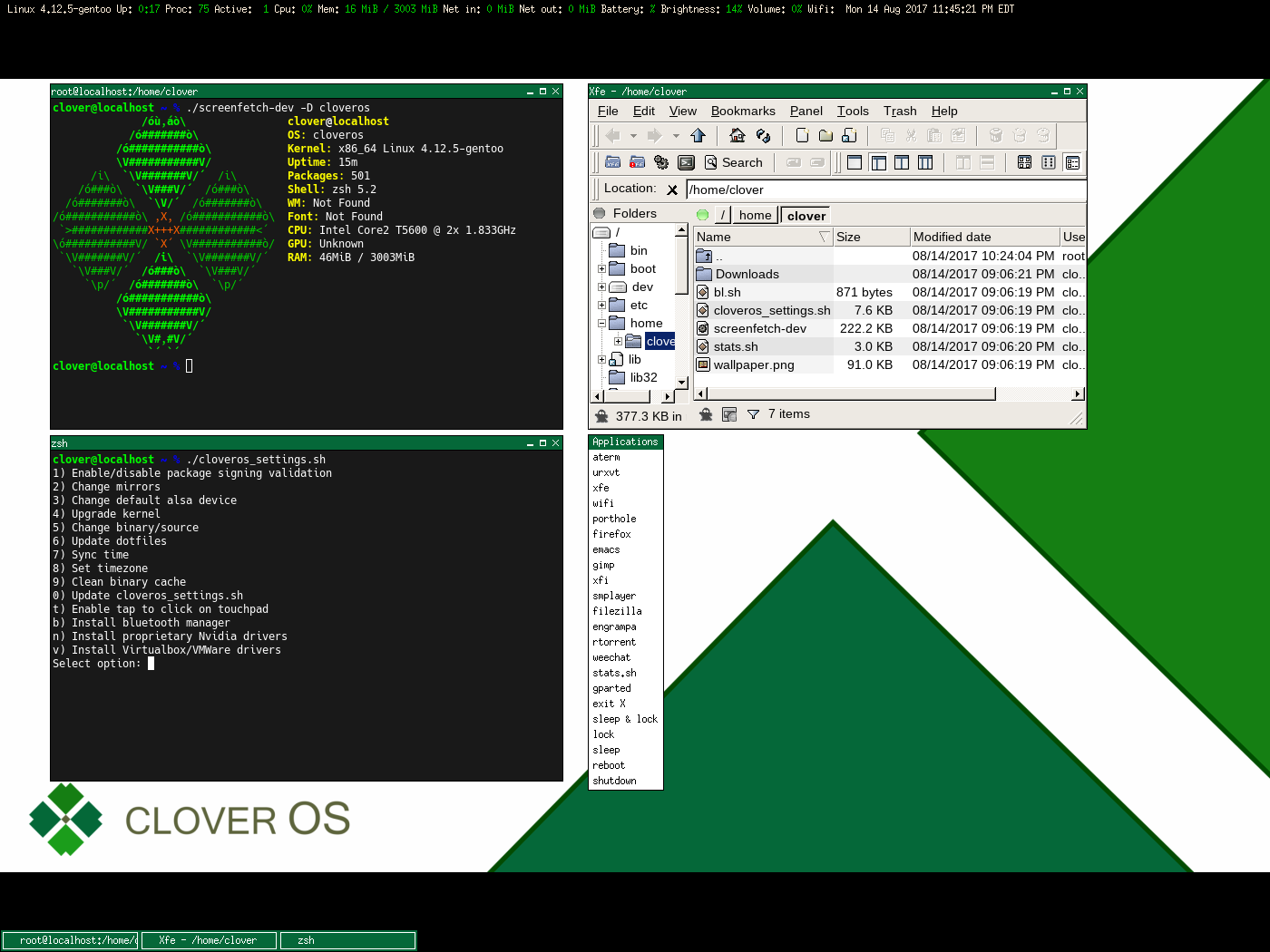Toggle thumbnails display in the file panel status bar
Viewport: 1270px width, 952px height.
click(729, 414)
